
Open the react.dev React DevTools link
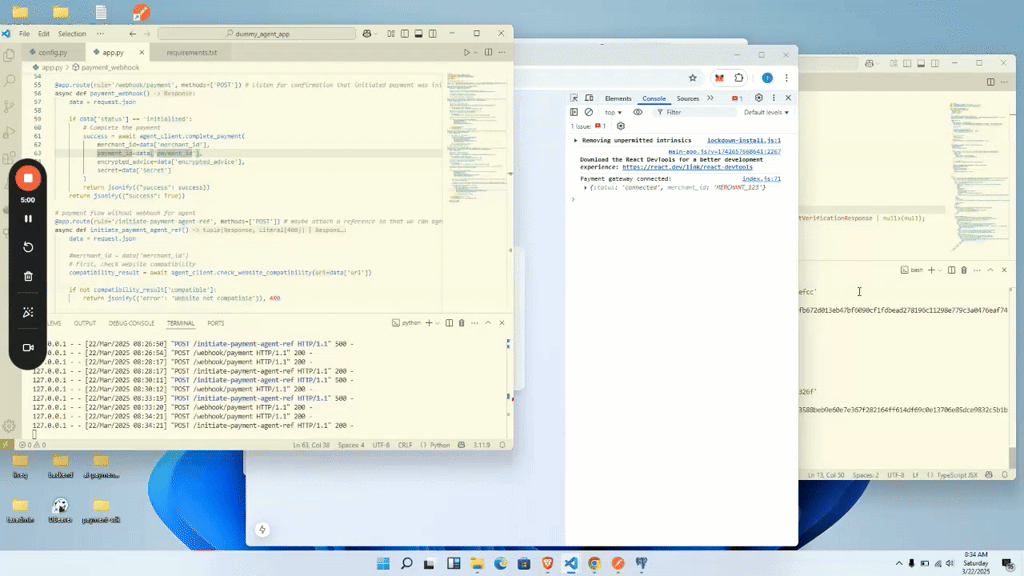[685, 167]
